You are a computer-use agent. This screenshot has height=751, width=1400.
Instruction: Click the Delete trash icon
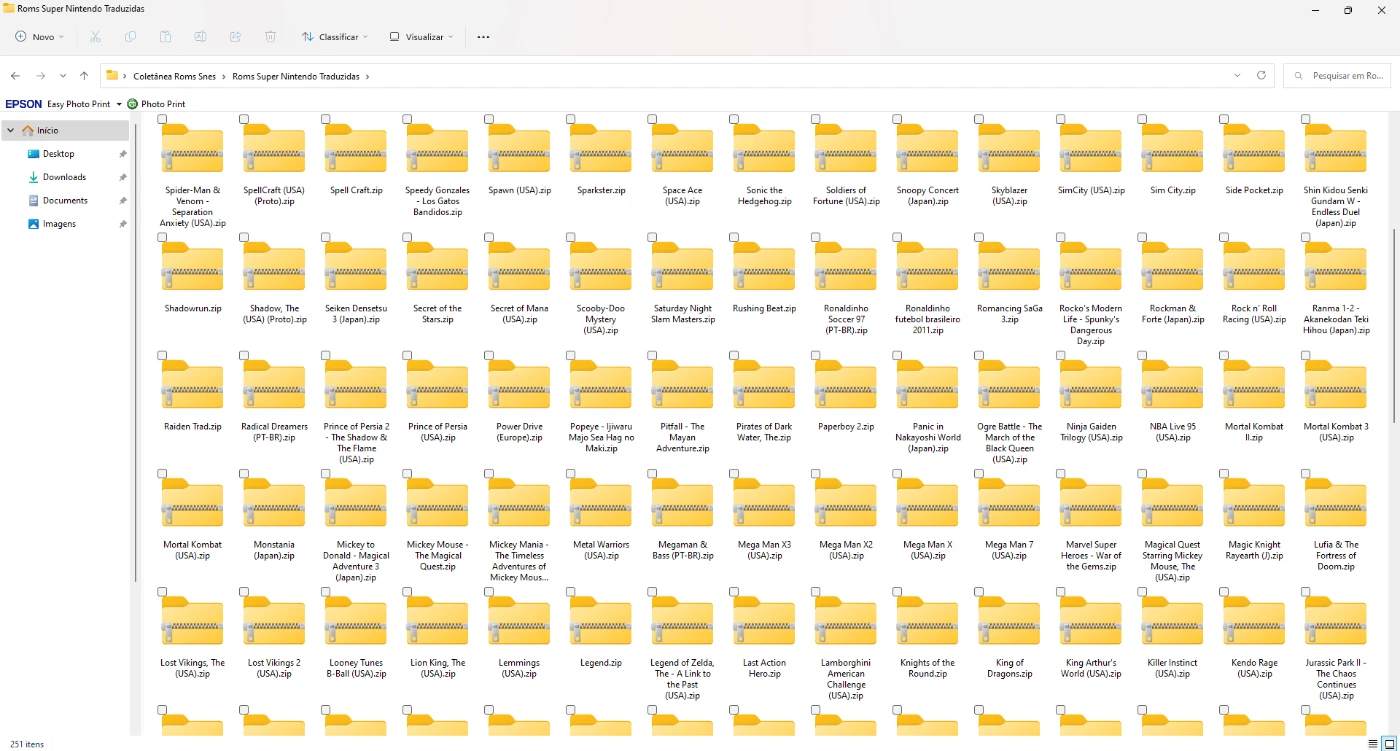pos(270,37)
